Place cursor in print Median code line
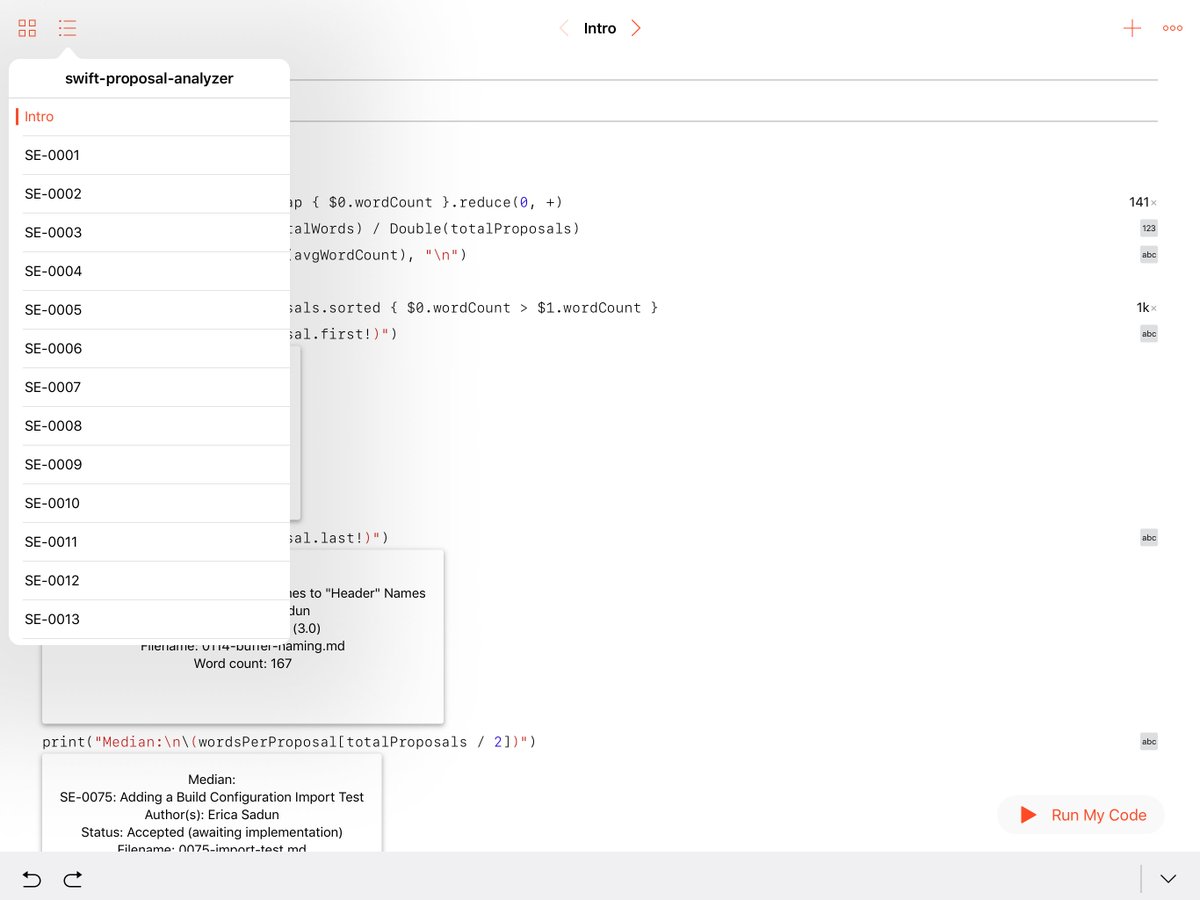 pos(290,742)
